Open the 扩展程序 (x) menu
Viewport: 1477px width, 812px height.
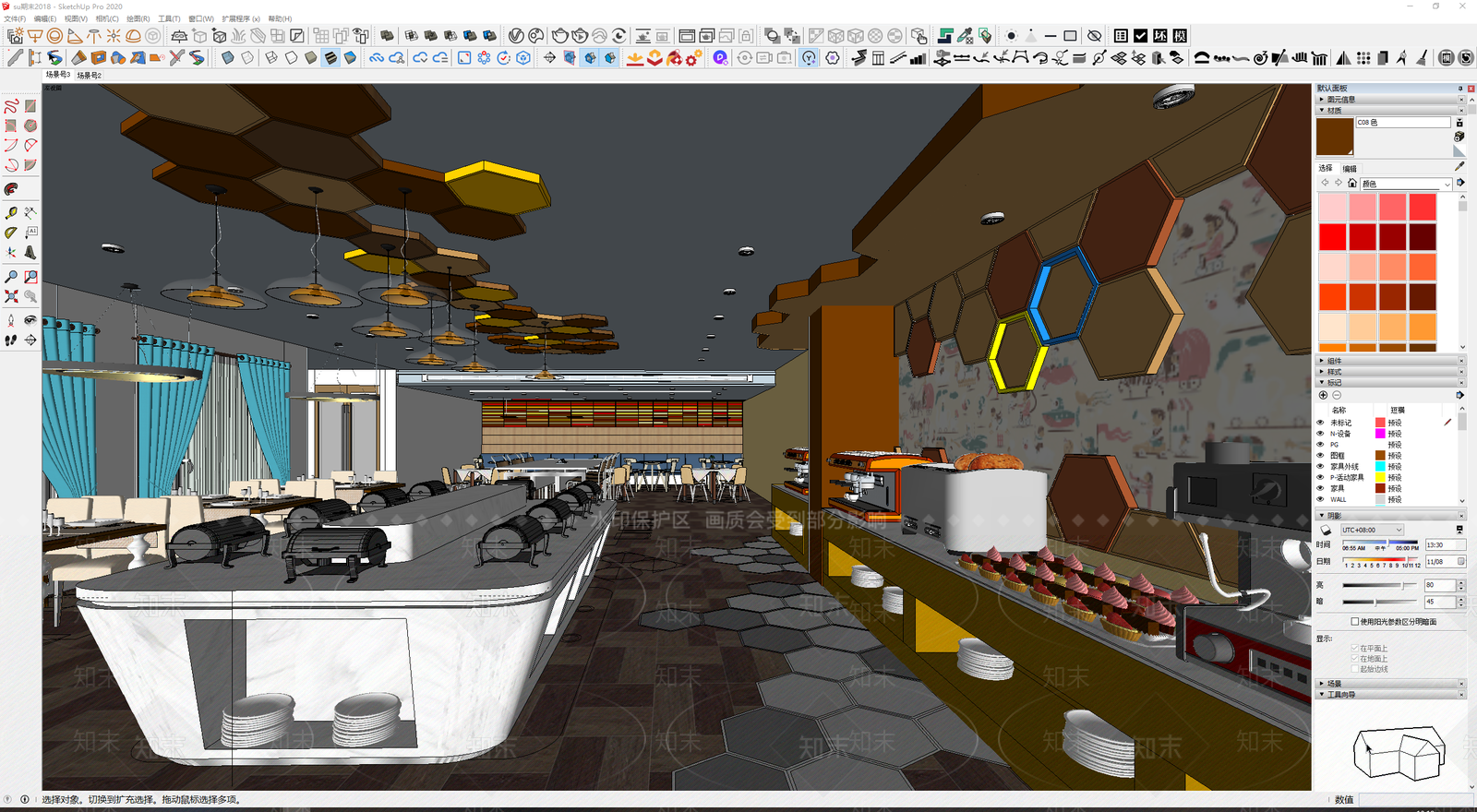click(x=241, y=18)
